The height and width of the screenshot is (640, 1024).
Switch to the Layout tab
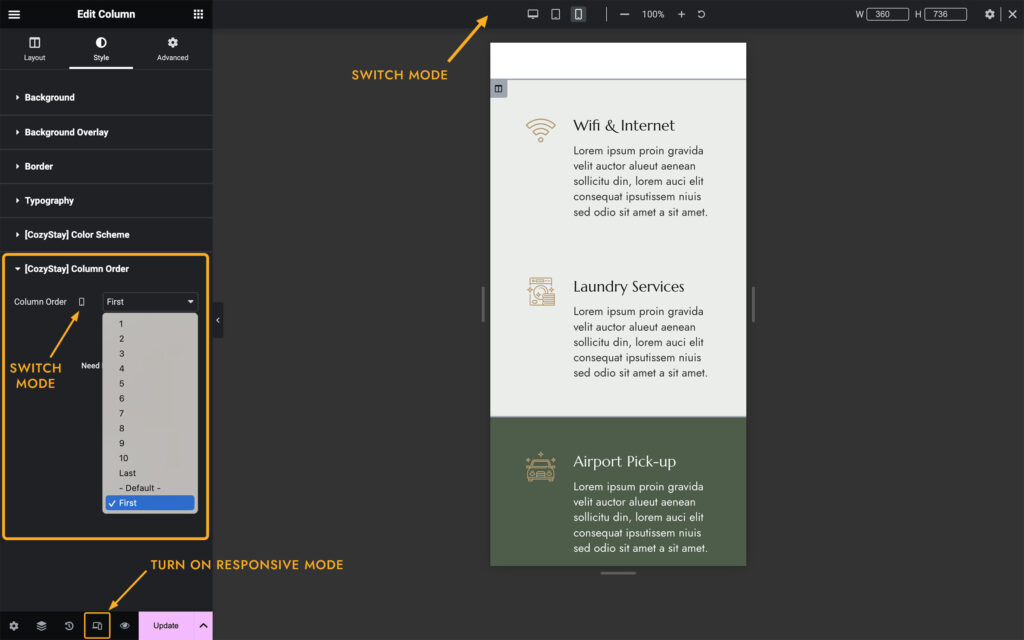tap(34, 48)
